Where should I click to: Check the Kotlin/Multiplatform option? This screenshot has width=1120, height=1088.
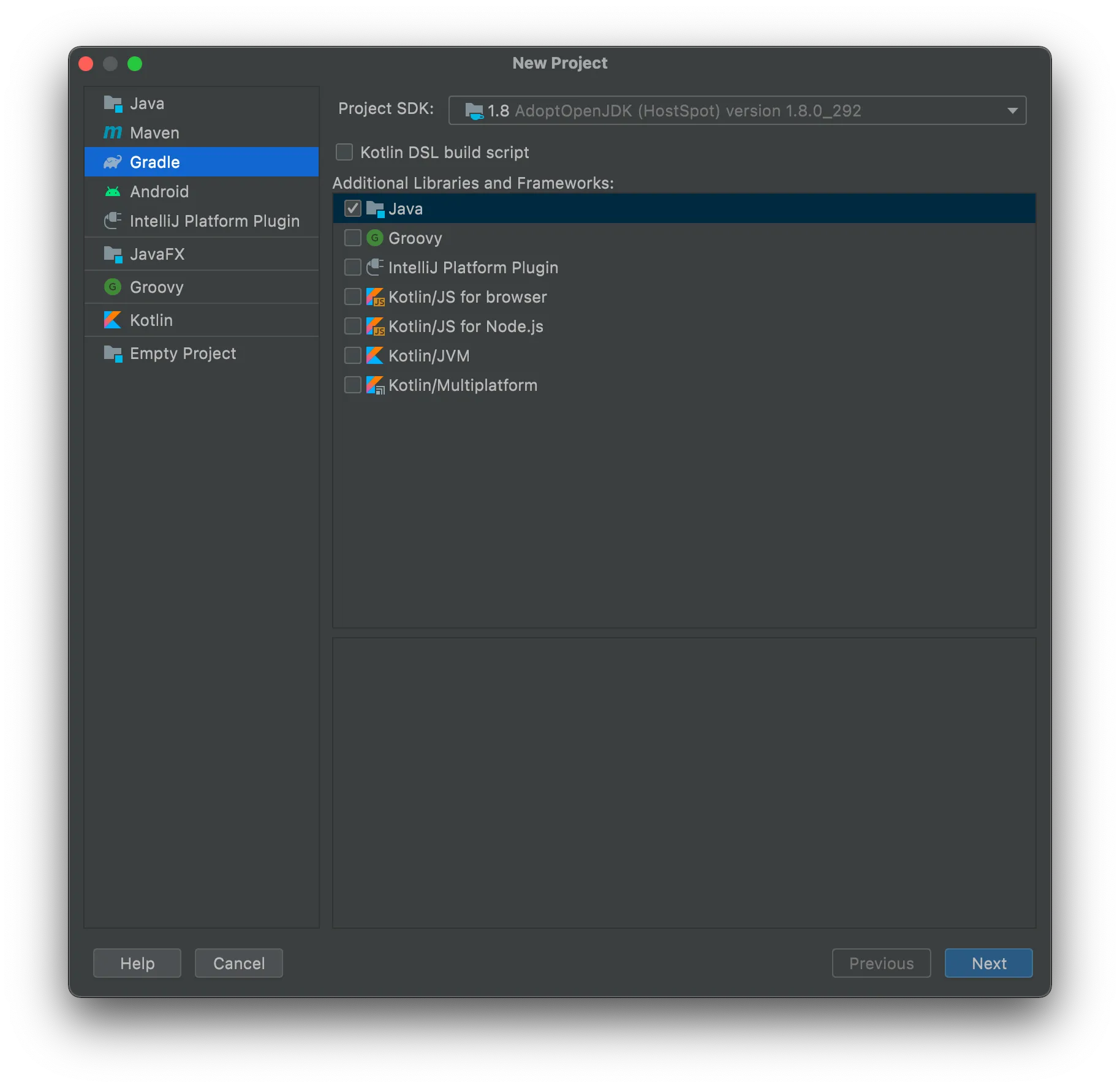[x=352, y=385]
